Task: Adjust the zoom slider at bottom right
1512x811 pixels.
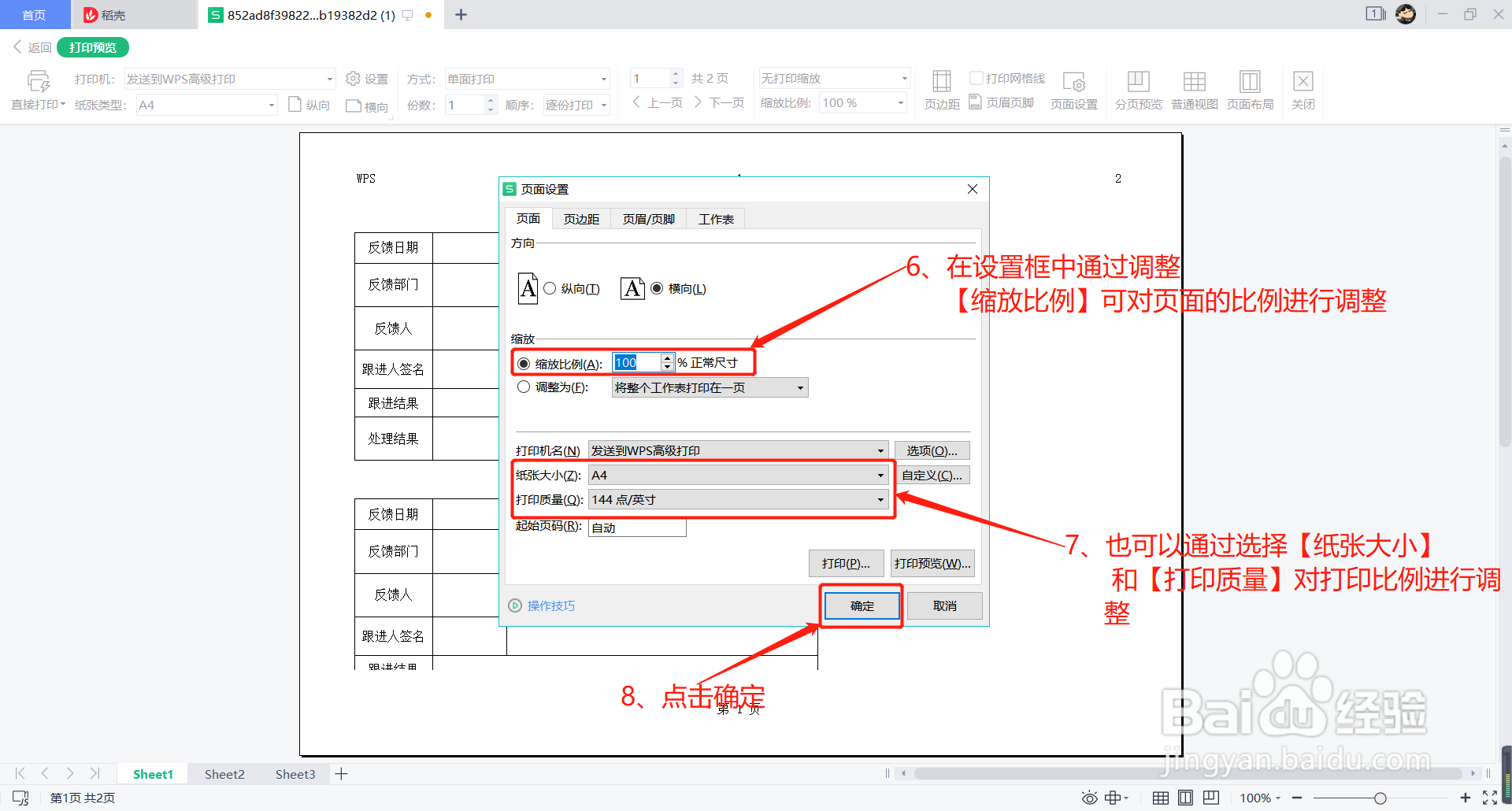Action: 1382,797
